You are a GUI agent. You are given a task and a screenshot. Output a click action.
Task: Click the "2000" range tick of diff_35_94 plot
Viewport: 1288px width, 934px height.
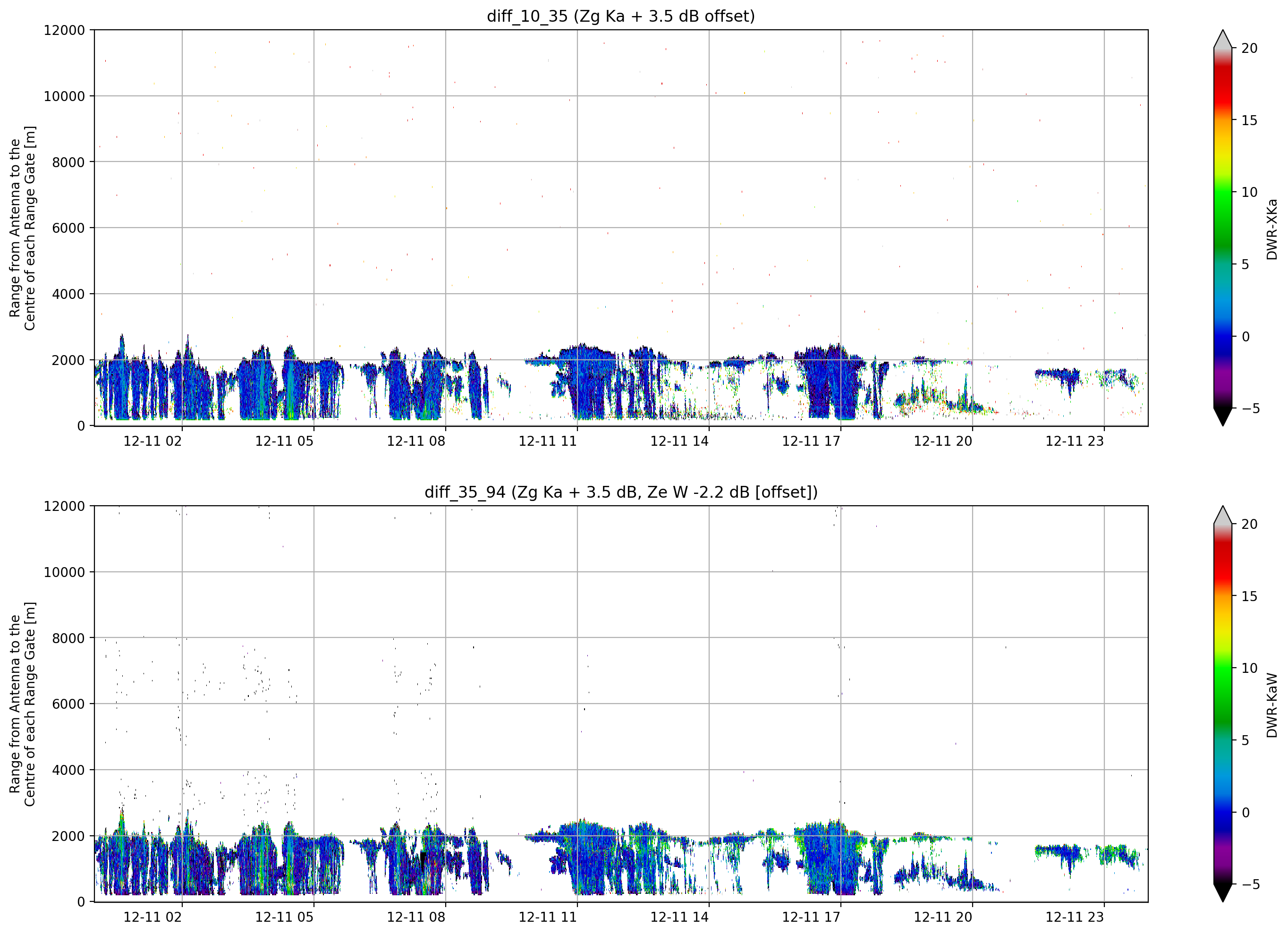(68, 836)
